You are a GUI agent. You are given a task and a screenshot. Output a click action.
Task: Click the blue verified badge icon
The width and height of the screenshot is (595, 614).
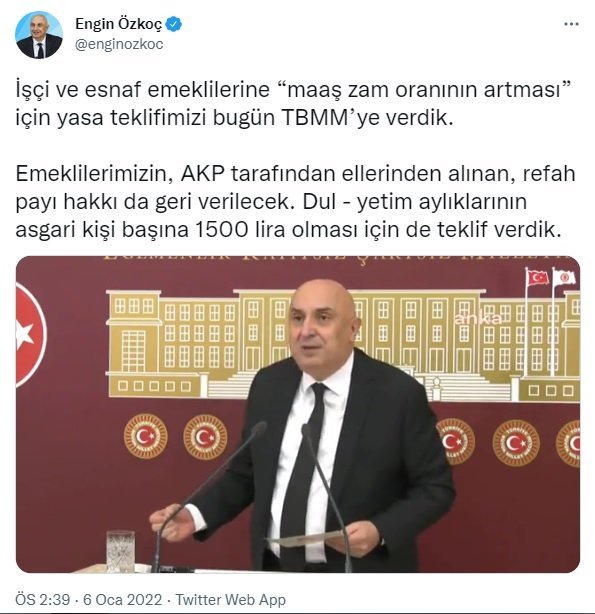pyautogui.click(x=173, y=24)
